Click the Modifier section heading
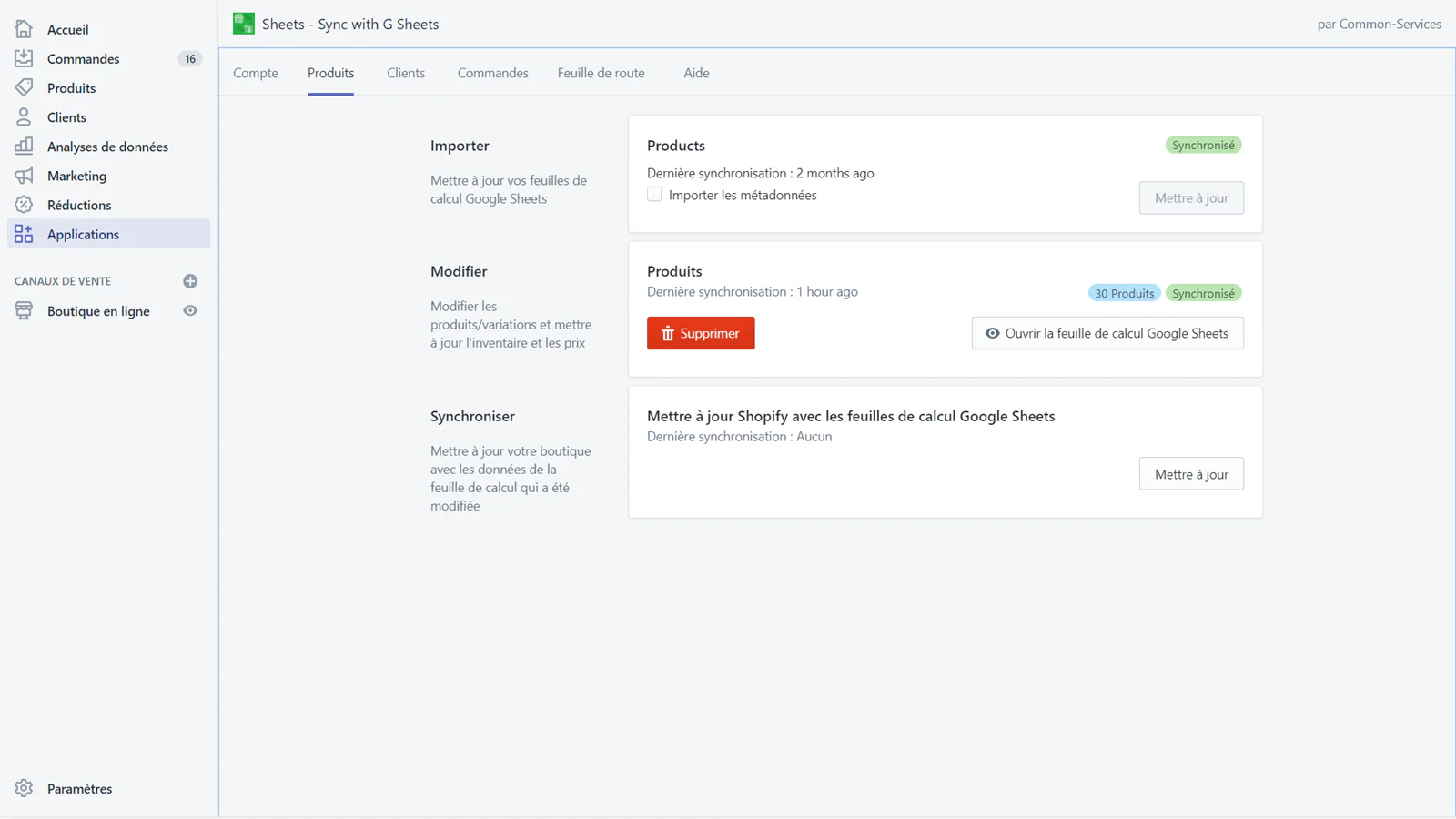Image resolution: width=1456 pixels, height=819 pixels. tap(459, 271)
